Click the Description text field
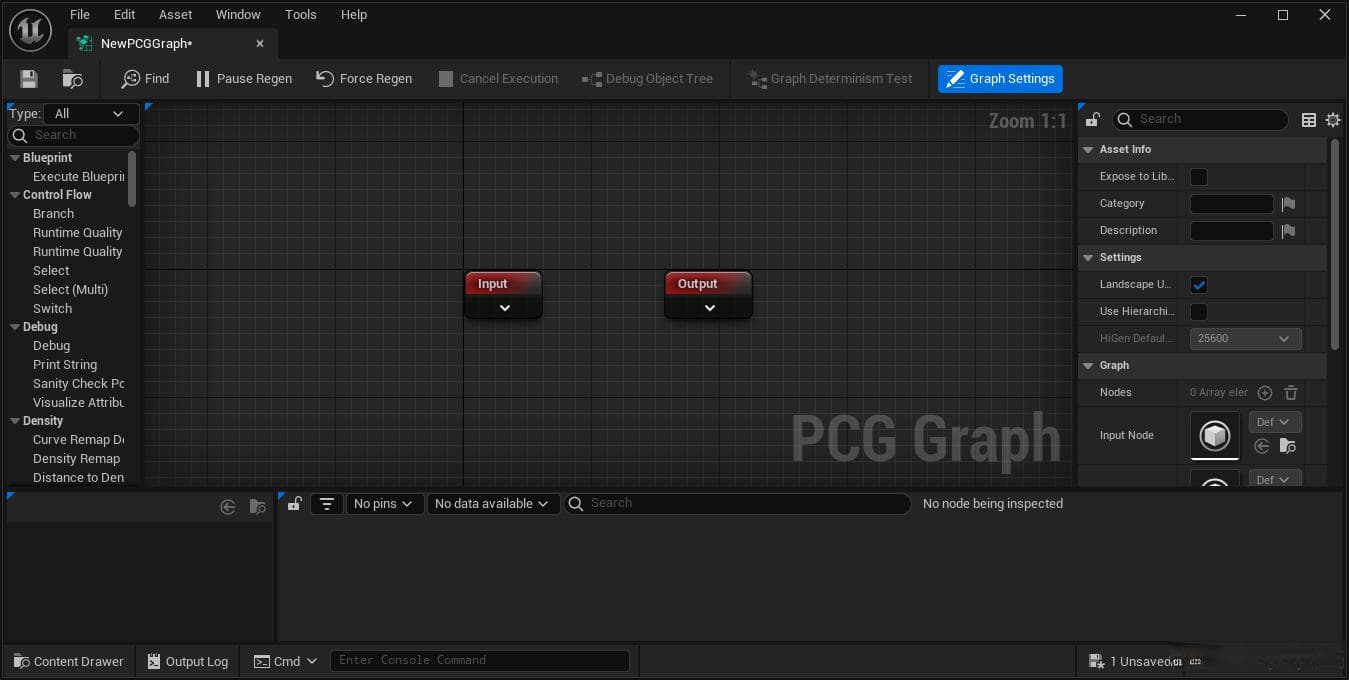Screen dimensions: 1349x680 point(1231,231)
